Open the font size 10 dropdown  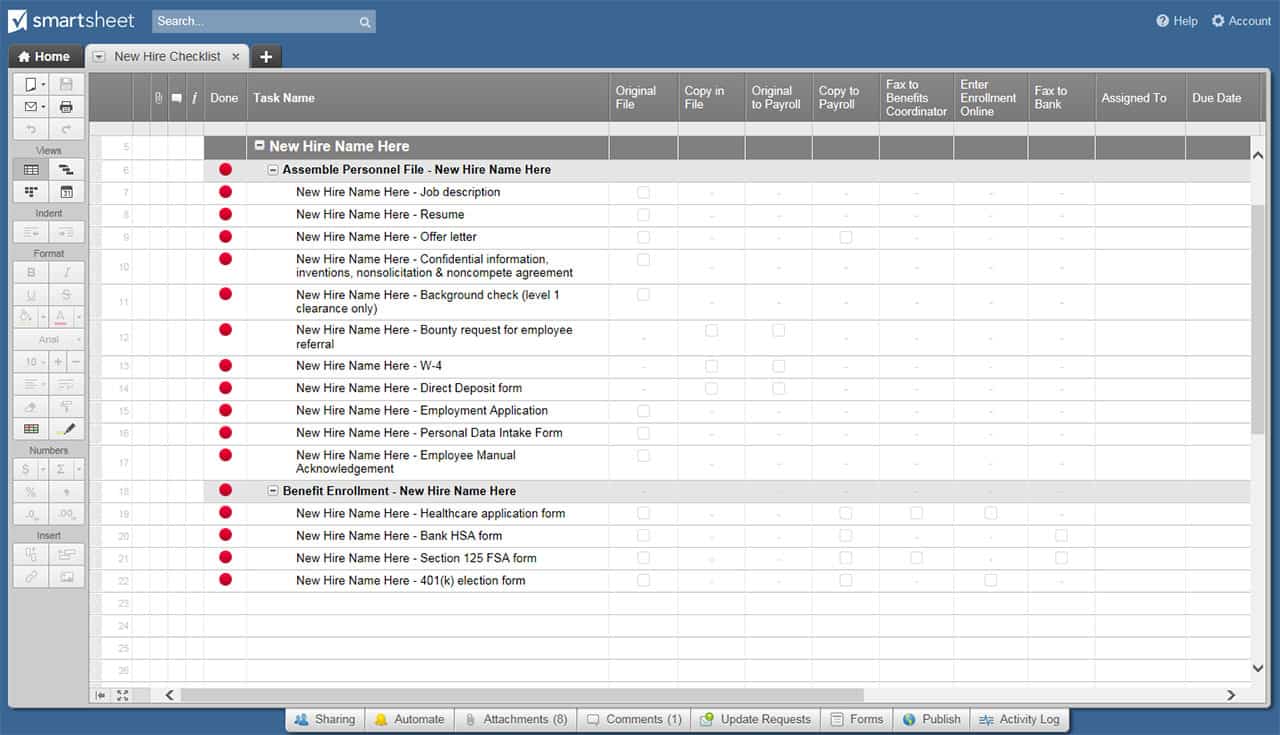[31, 362]
